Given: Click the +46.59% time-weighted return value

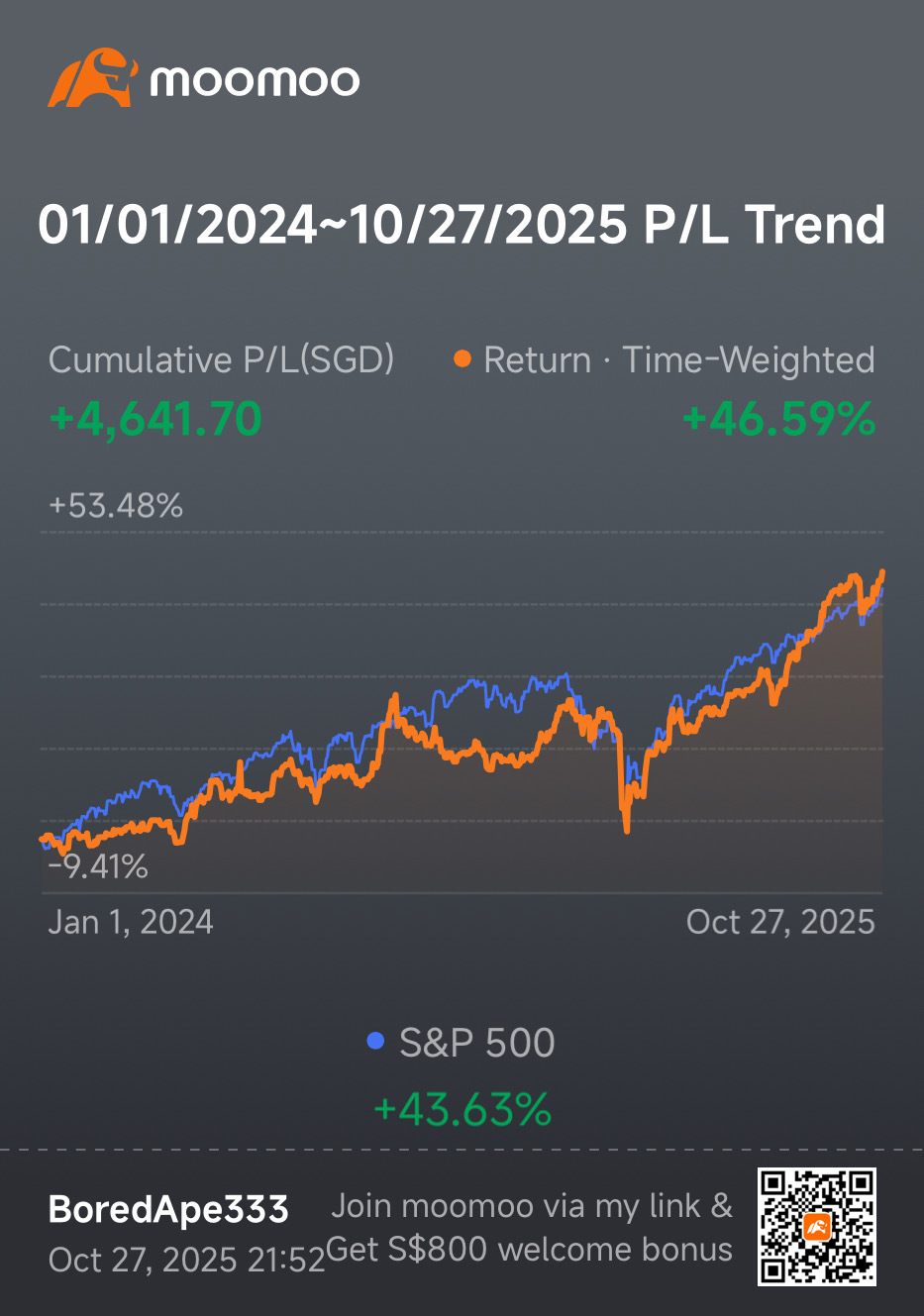Looking at the screenshot, I should [778, 419].
